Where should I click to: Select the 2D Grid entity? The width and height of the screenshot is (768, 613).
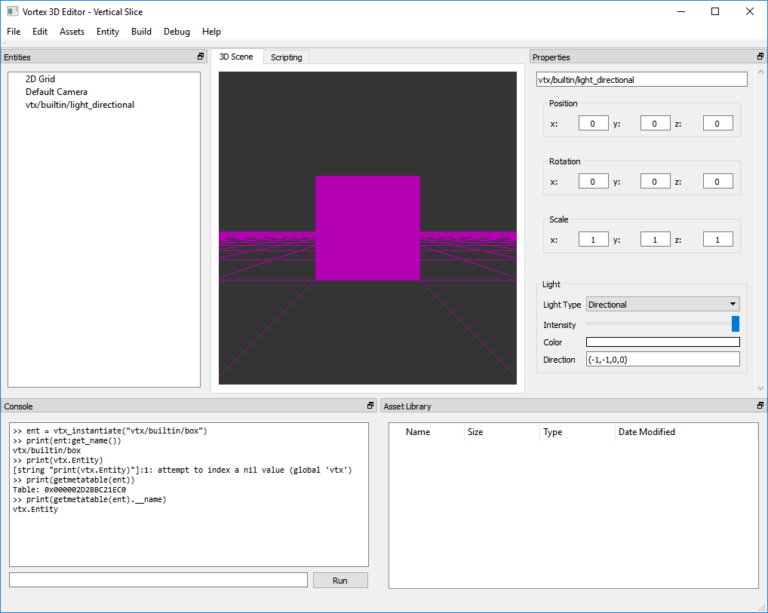click(40, 79)
